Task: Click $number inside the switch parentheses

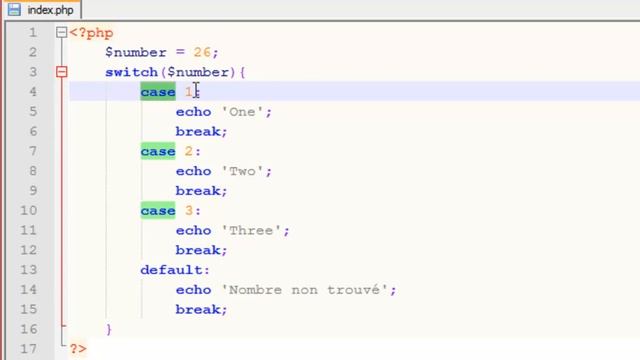Action: 198,72
